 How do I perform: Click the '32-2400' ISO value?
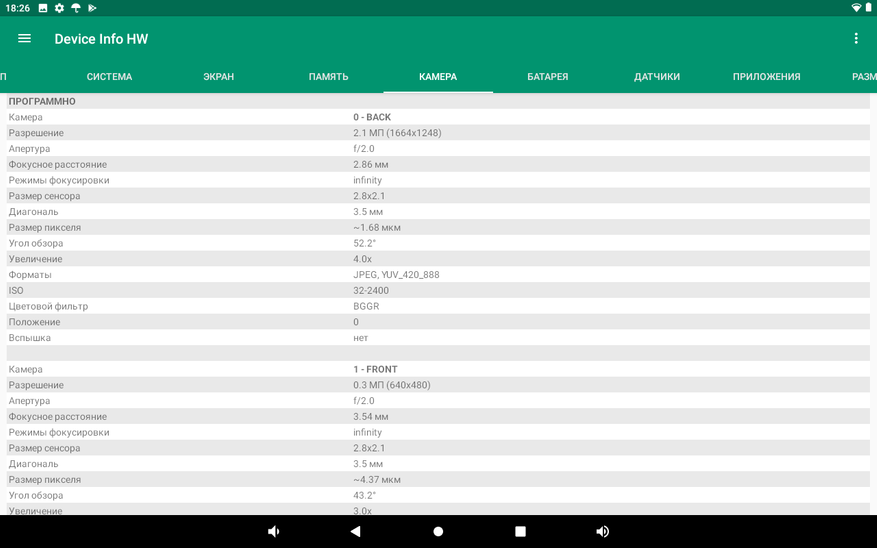point(371,290)
